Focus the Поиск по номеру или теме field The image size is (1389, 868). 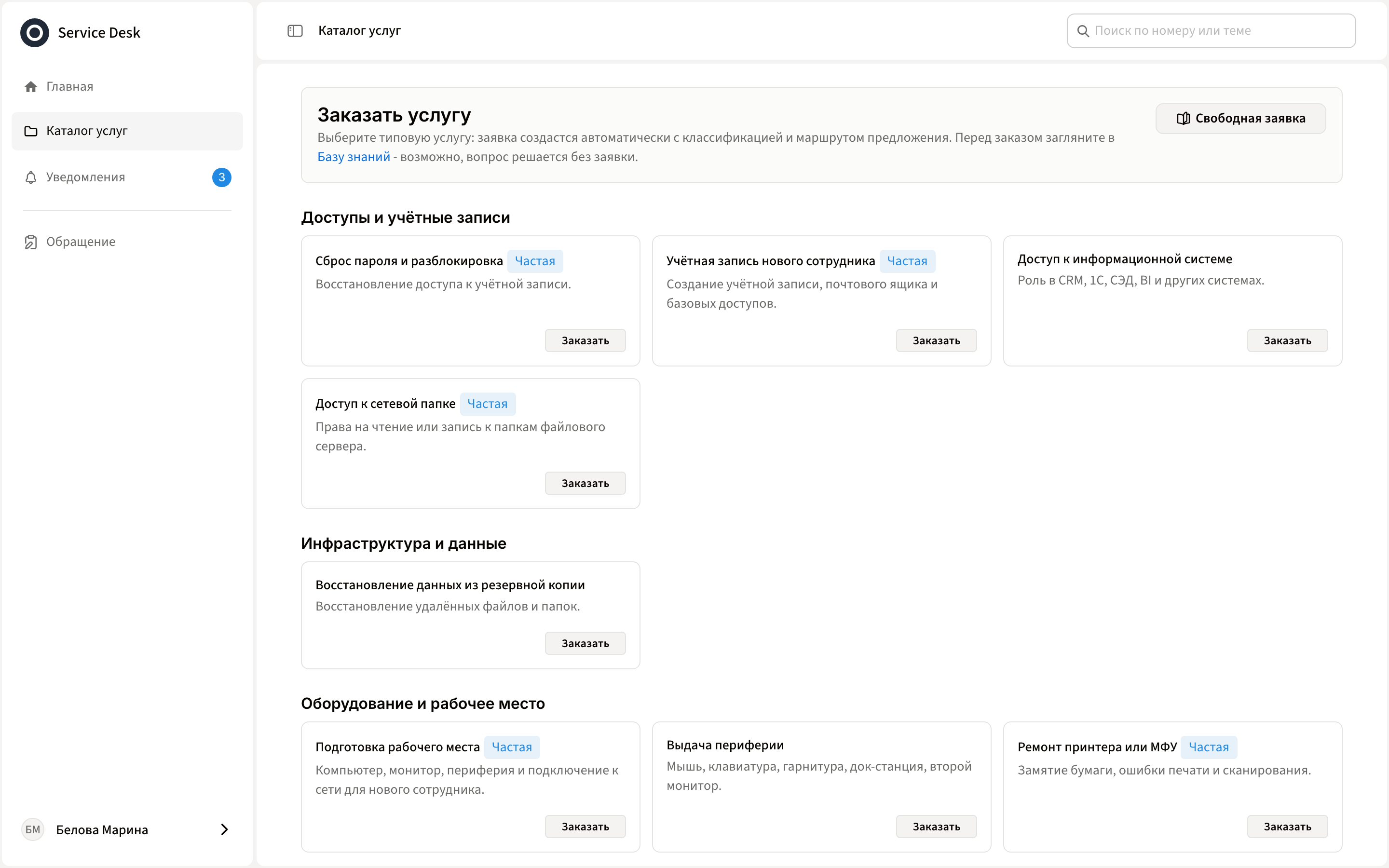click(x=1211, y=31)
